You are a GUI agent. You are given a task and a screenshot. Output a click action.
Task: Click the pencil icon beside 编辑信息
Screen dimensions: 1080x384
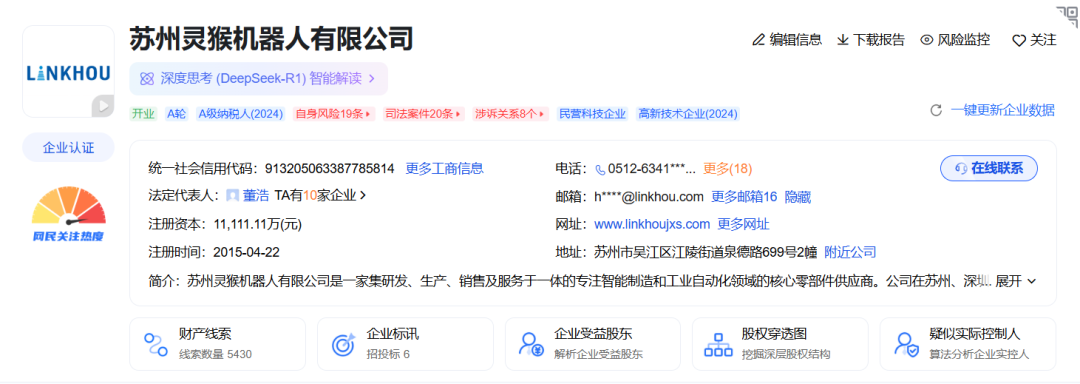click(x=758, y=40)
